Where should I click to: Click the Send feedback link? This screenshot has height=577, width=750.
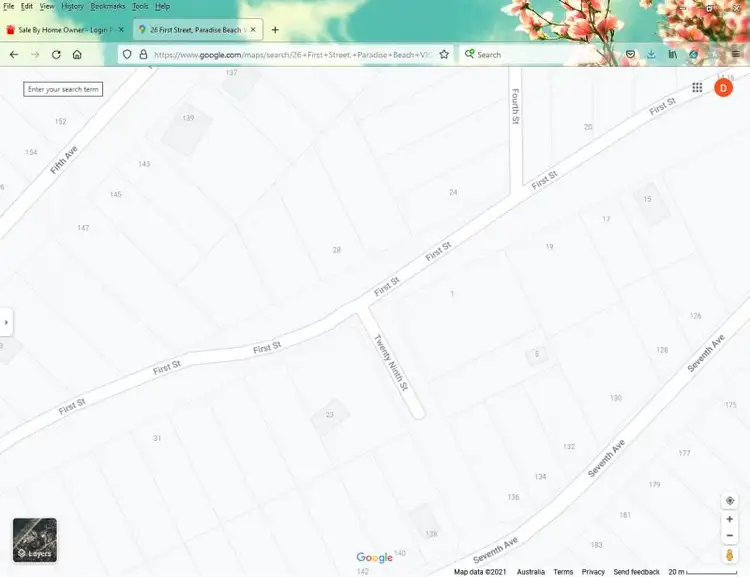coord(636,572)
